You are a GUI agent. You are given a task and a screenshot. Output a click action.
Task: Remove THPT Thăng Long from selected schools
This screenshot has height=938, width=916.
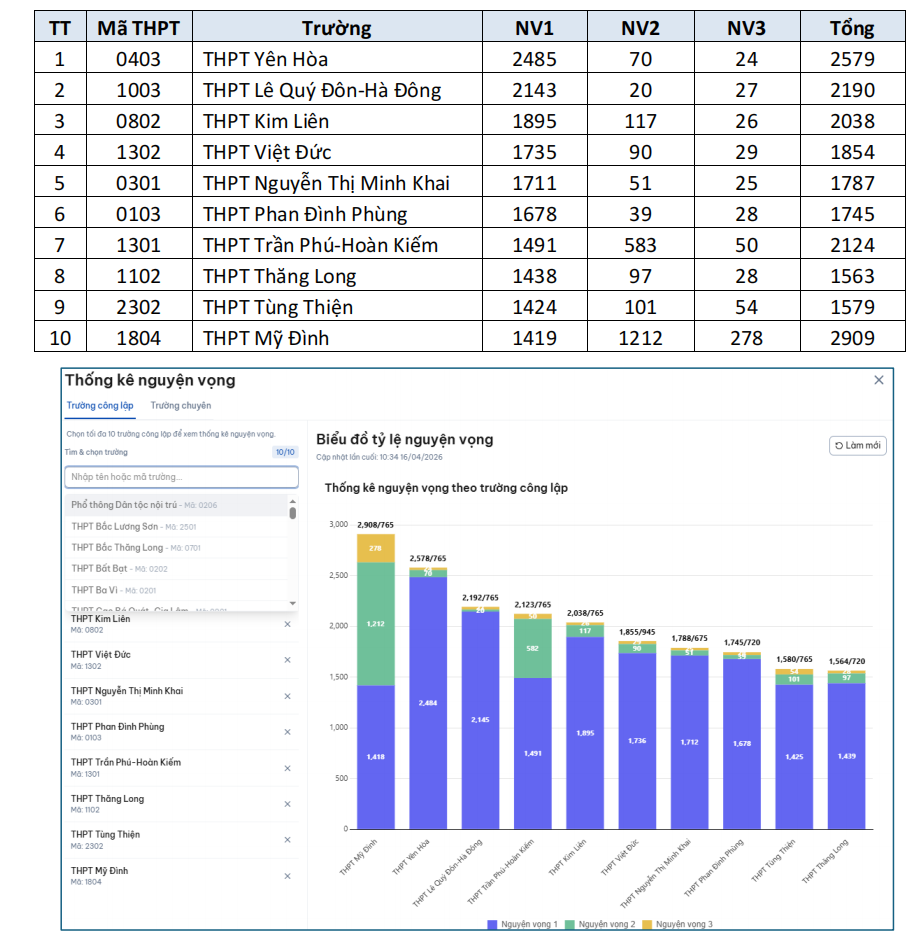pos(287,803)
